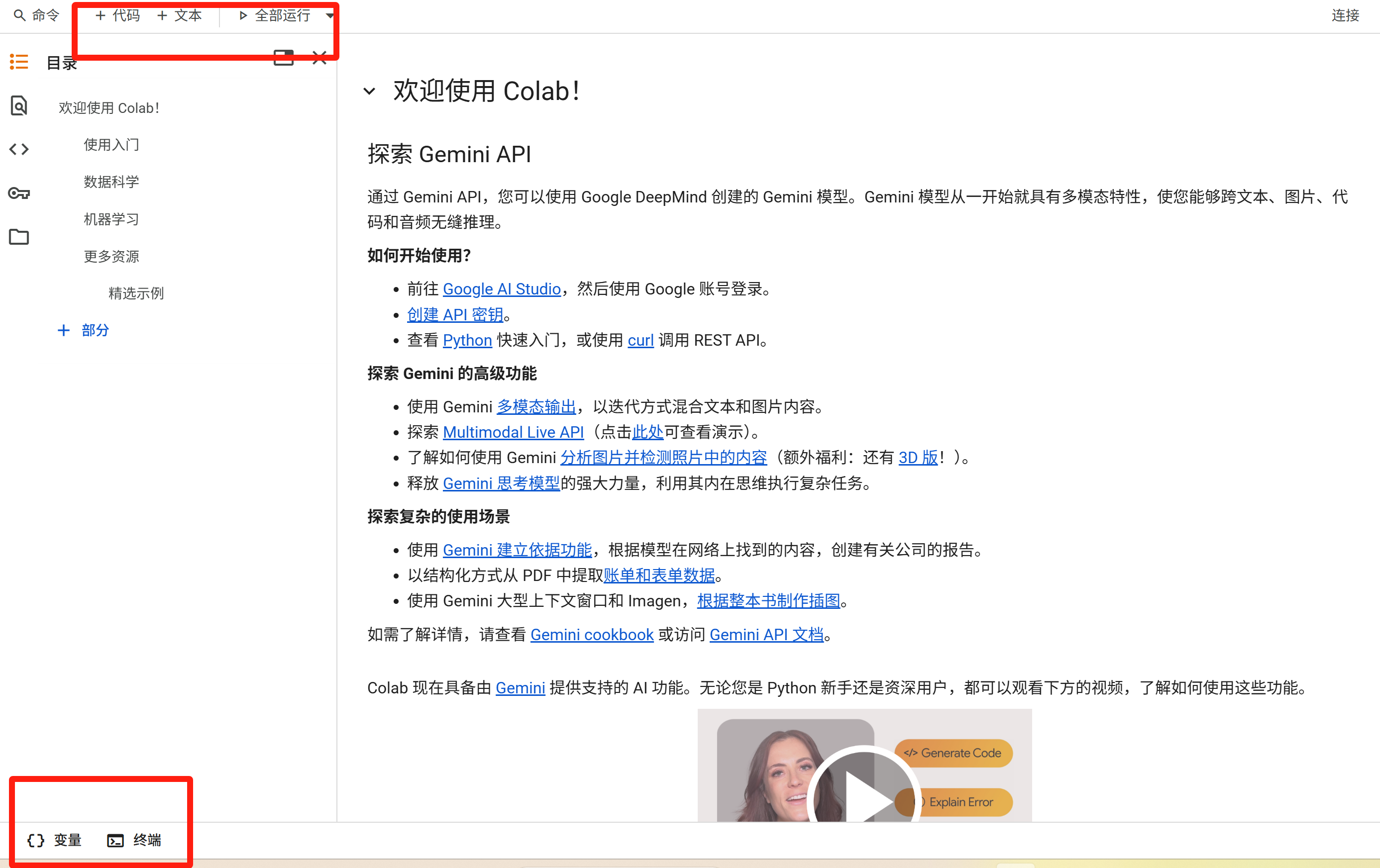
Task: Open the 变量 variables braces icon
Action: pos(35,841)
